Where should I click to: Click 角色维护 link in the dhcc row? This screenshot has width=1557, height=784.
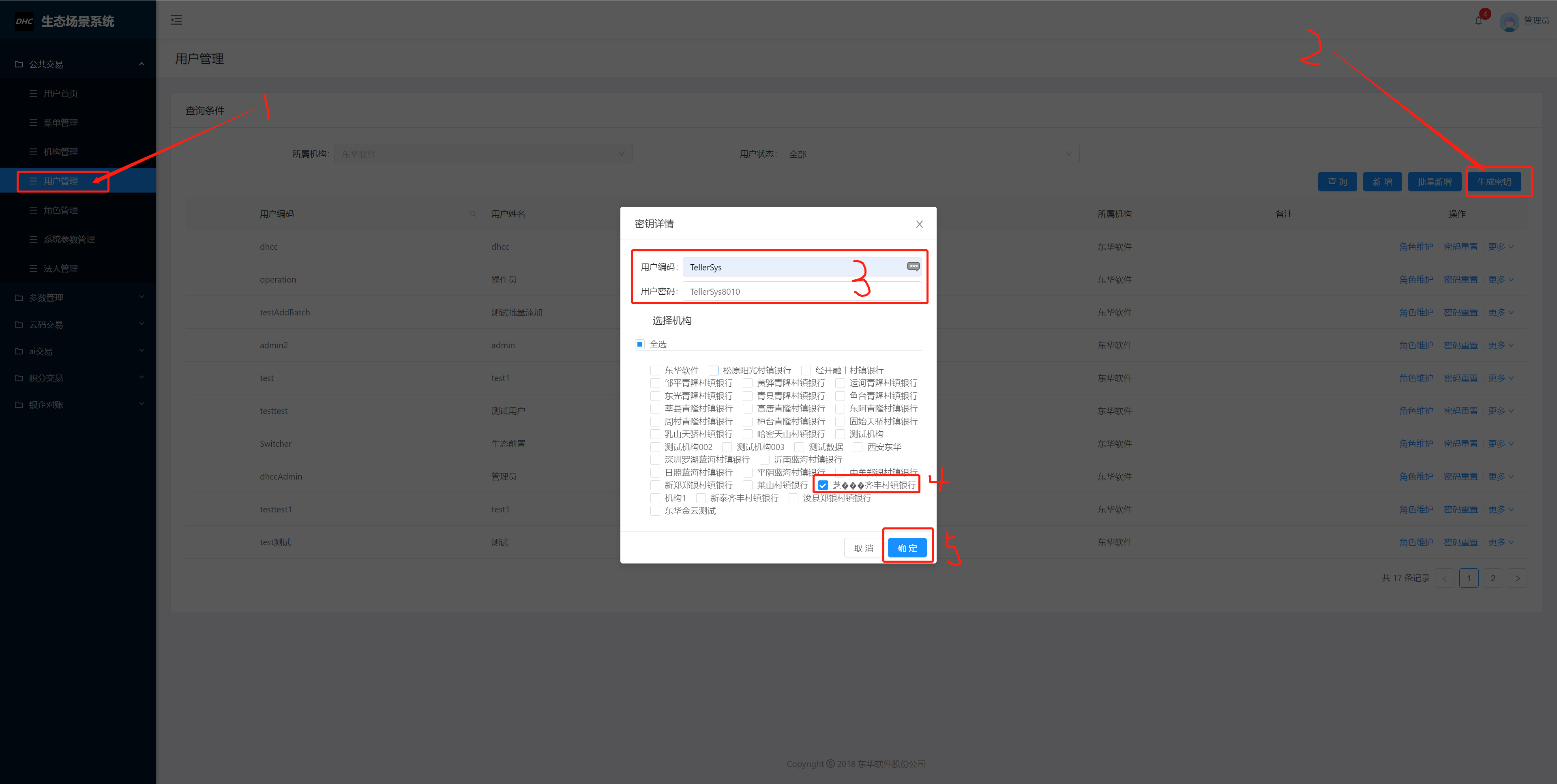coord(1416,246)
